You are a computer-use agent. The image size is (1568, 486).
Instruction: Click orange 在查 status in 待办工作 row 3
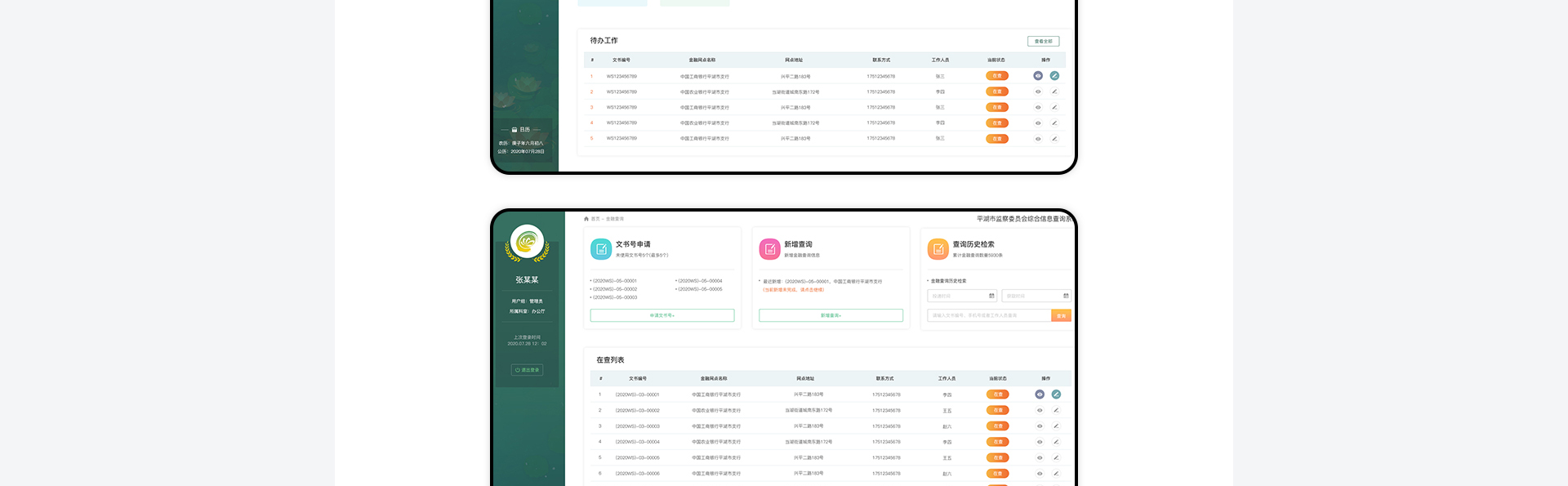coord(997,107)
